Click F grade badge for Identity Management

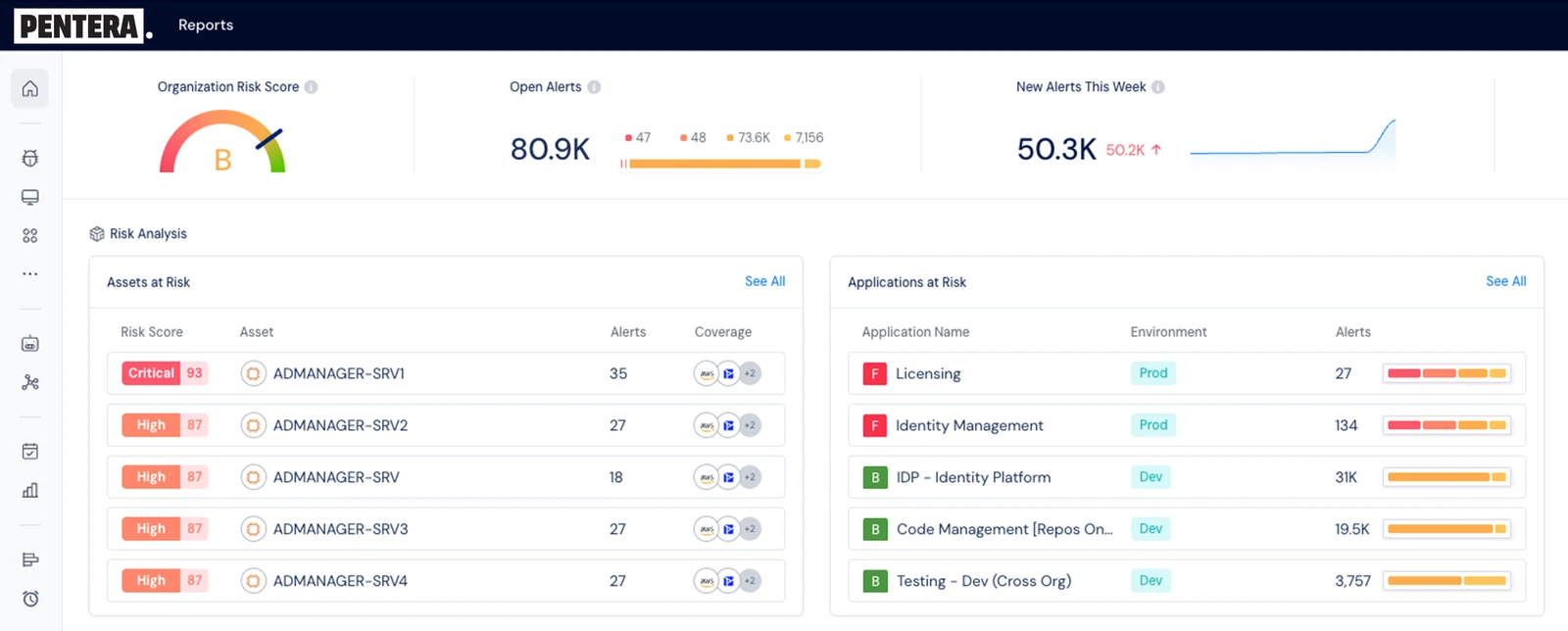[874, 425]
